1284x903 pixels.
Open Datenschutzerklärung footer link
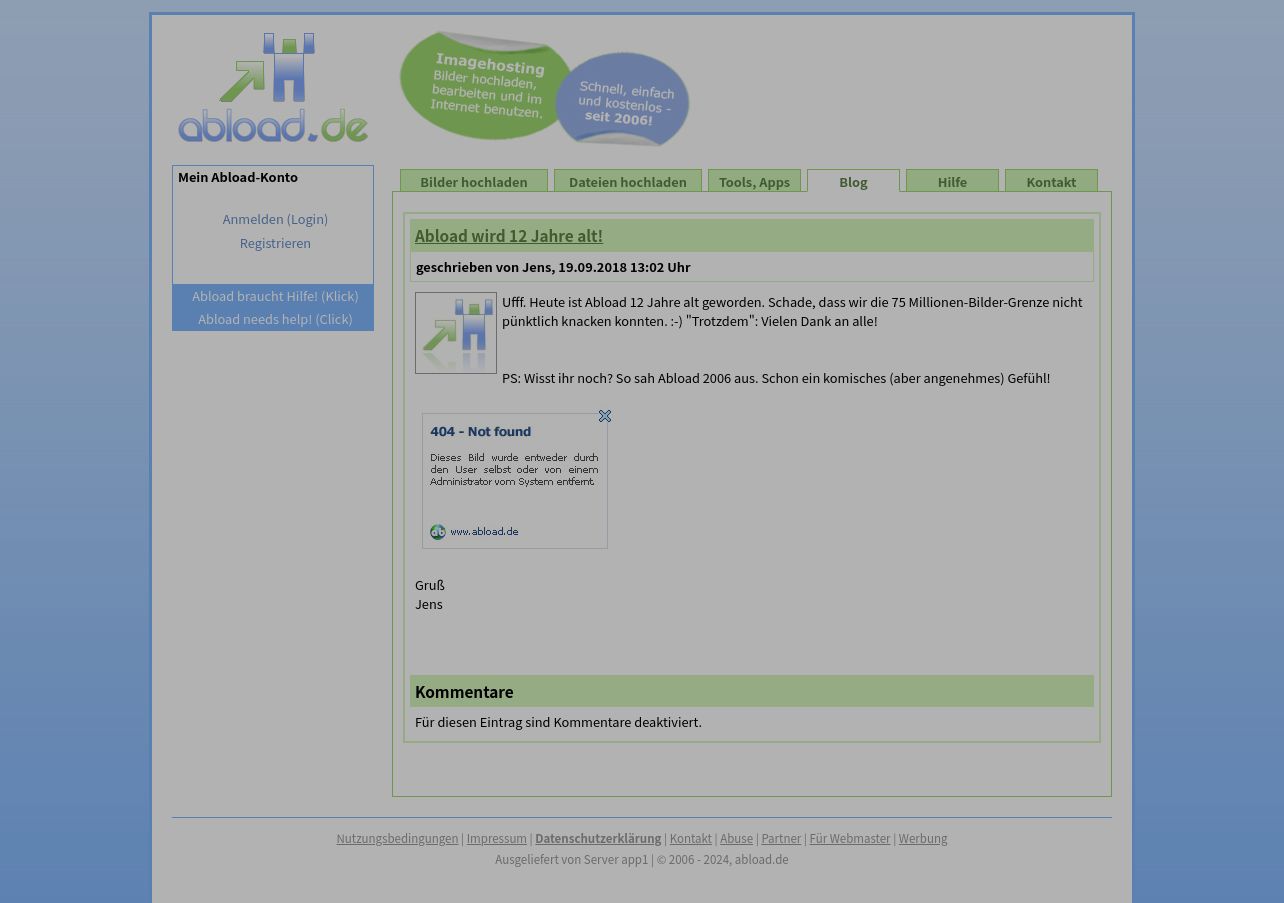pos(598,838)
